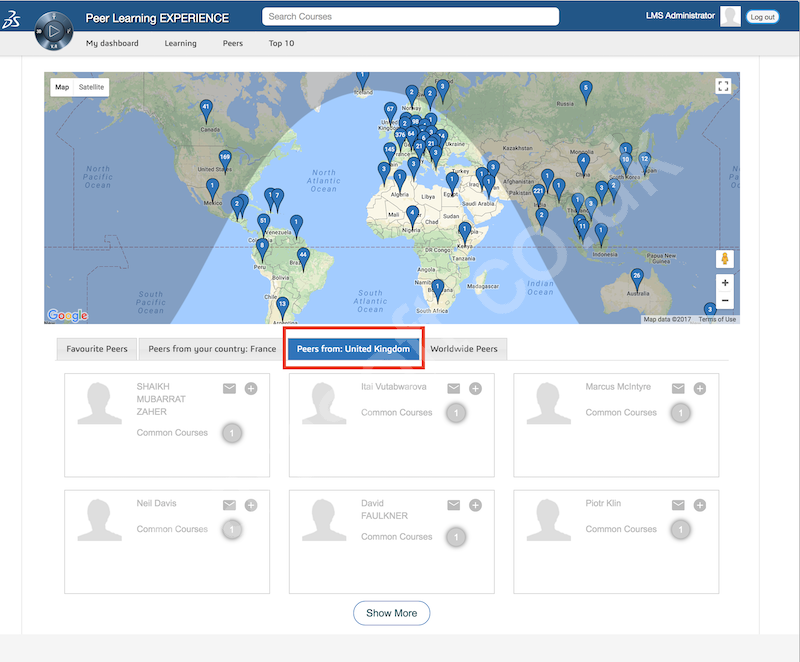
Task: Click the name Neil Davis
Action: tap(156, 503)
